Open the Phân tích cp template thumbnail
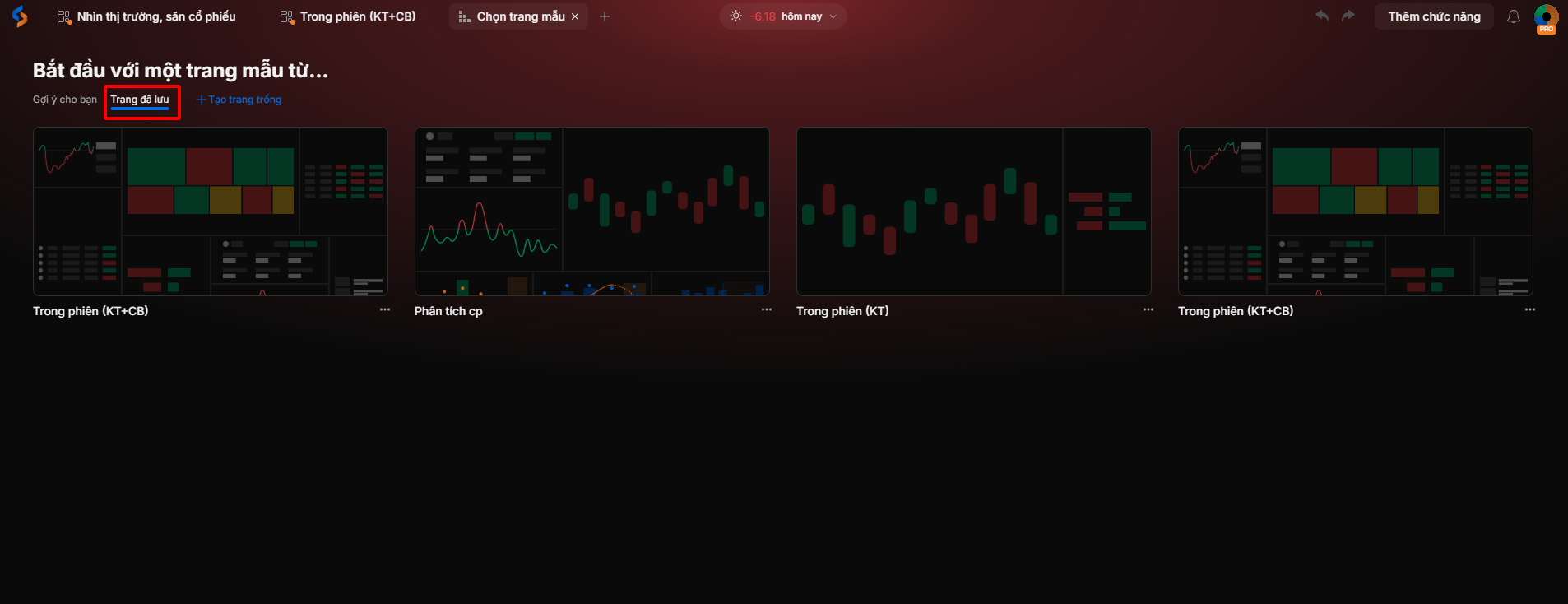The height and width of the screenshot is (604, 1568). [591, 211]
